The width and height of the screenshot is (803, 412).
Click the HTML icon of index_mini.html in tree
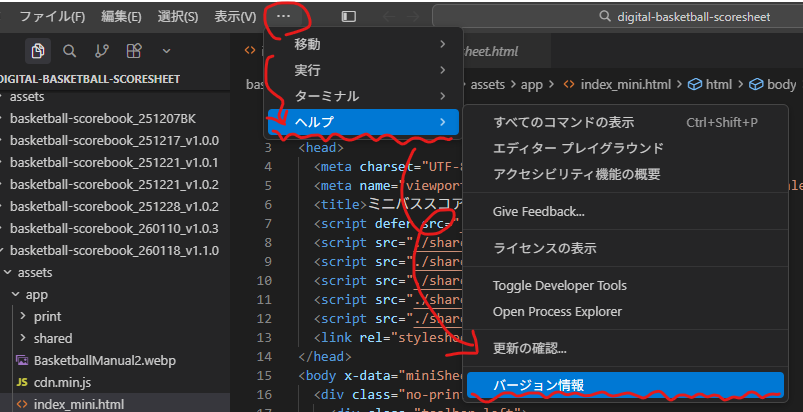click(x=22, y=404)
